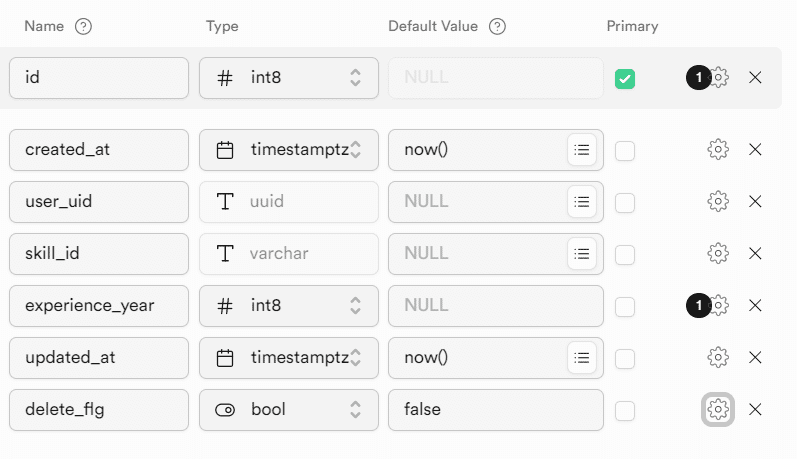Uncheck the Primary checkbox for id

click(625, 78)
